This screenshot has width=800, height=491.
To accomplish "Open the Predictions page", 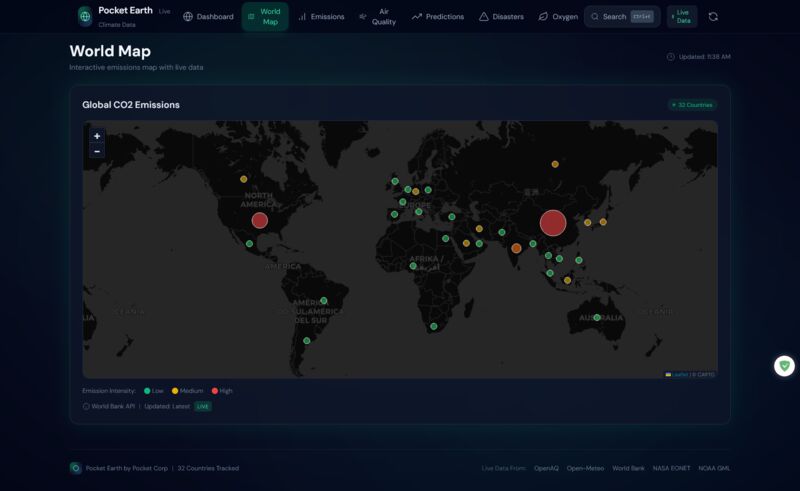I will [438, 17].
